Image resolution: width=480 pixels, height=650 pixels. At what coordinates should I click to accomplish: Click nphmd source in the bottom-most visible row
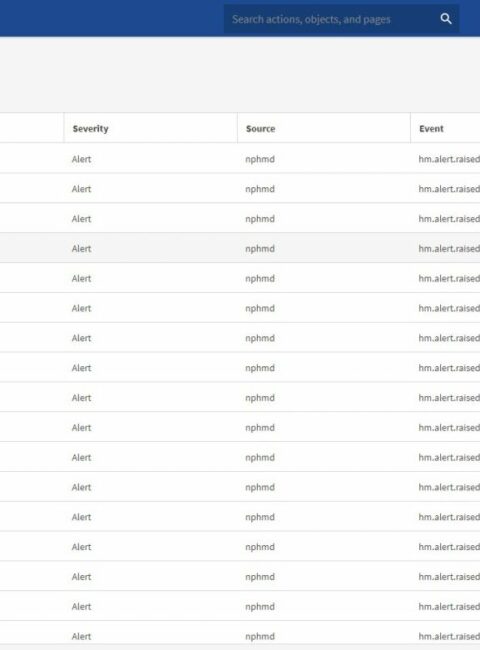click(260, 636)
